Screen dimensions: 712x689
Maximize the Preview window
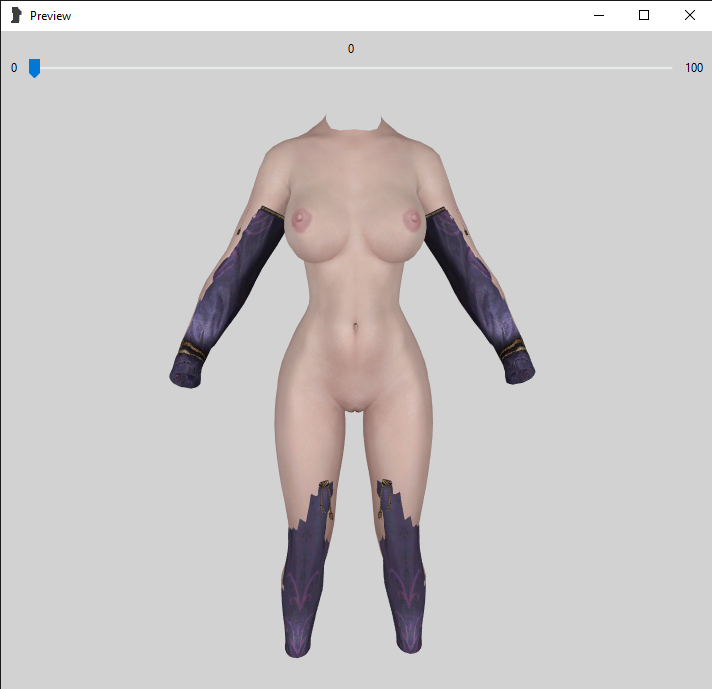click(x=644, y=16)
